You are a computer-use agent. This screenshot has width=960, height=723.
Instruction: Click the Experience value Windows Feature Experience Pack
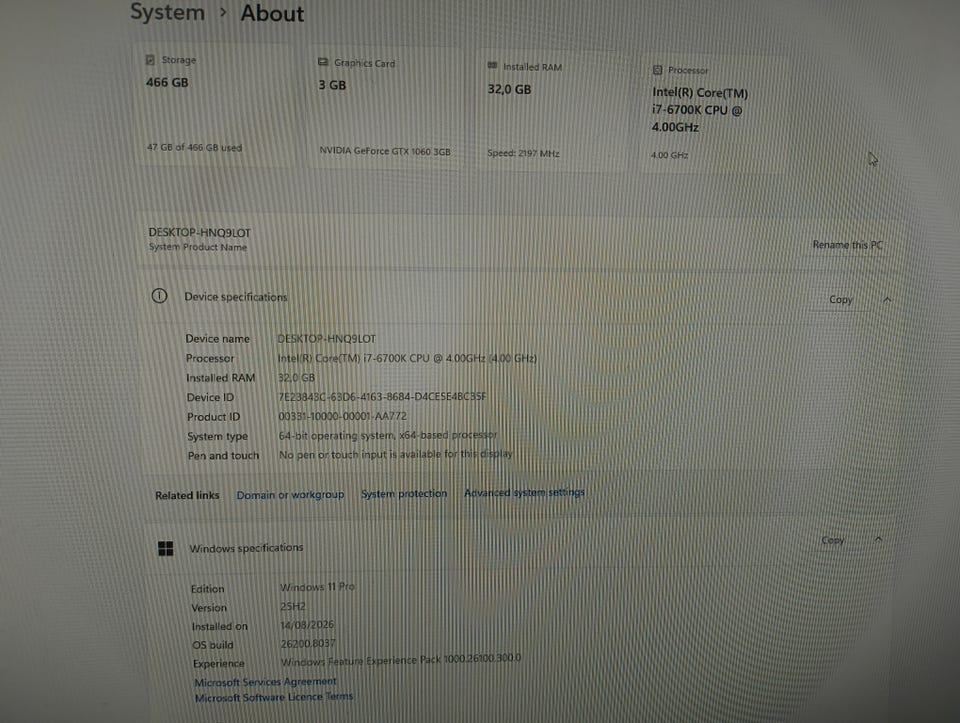click(x=401, y=660)
